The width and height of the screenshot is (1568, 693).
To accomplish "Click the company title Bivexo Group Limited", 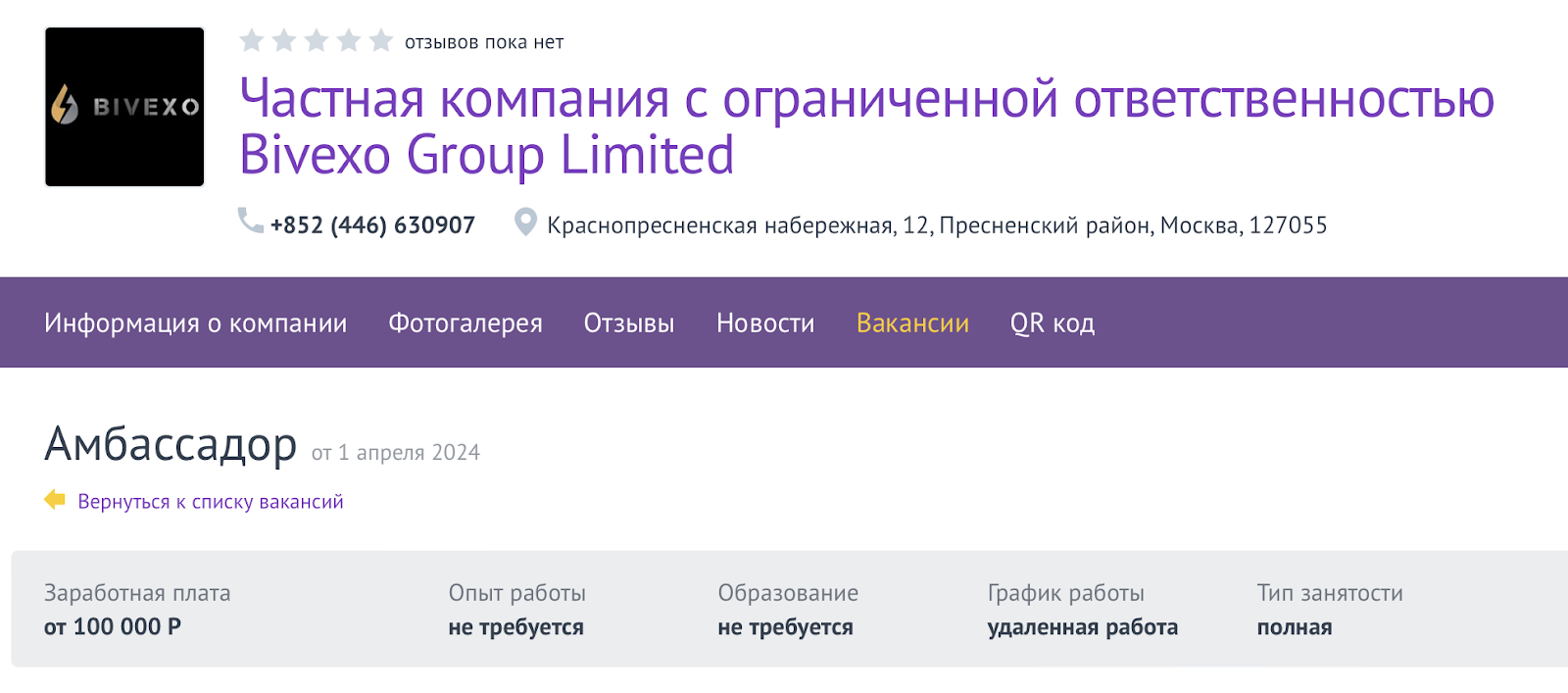I will 867,126.
